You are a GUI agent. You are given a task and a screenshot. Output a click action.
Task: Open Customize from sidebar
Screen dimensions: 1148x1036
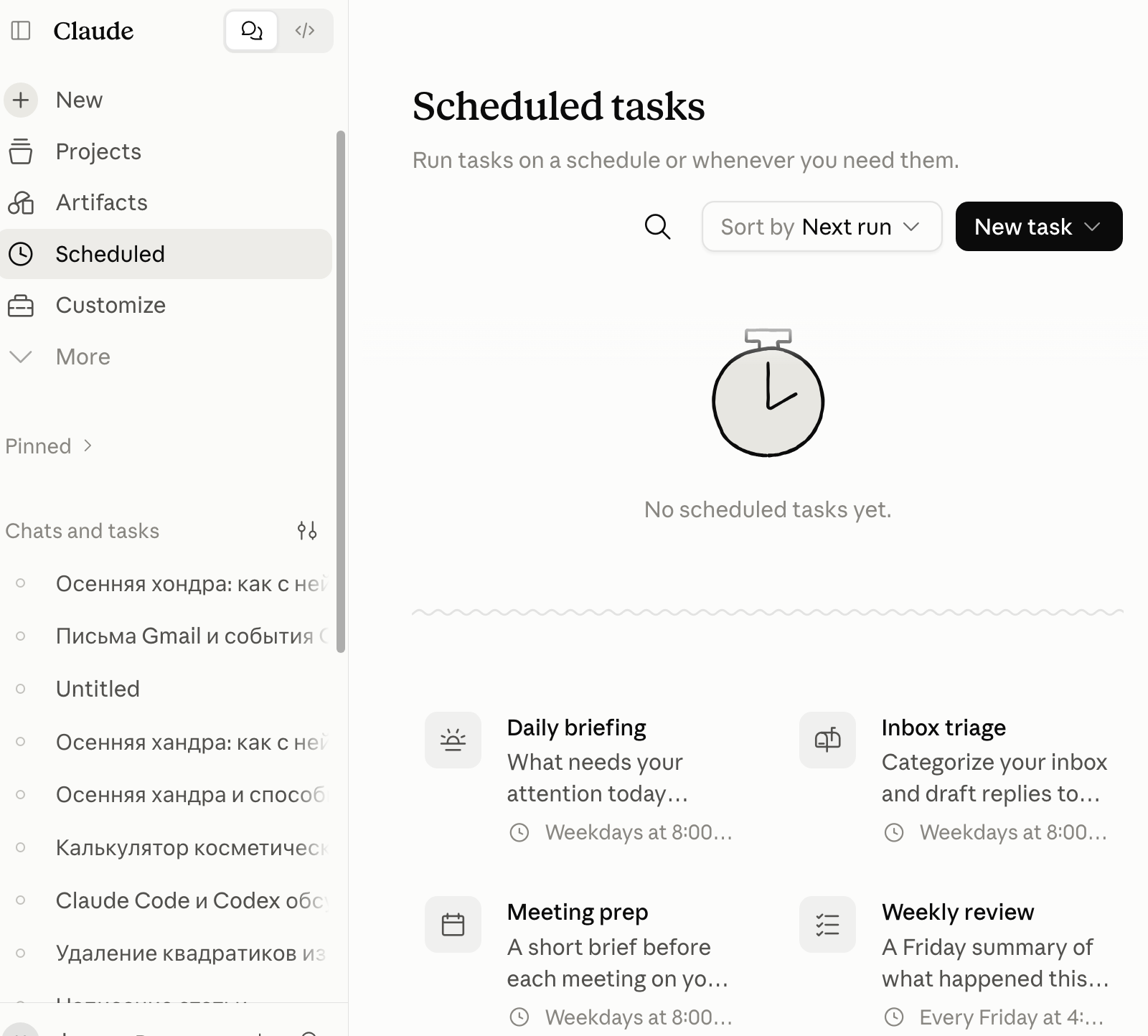coord(166,306)
